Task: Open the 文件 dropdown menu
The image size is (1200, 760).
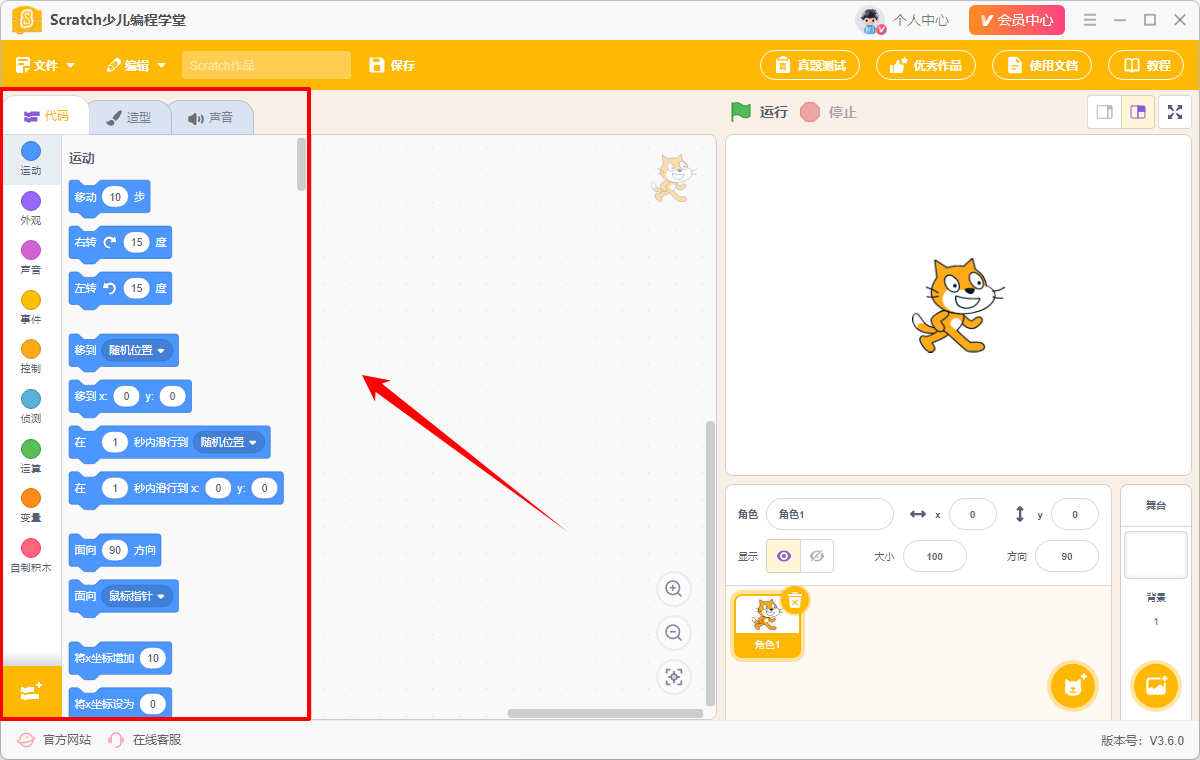Action: click(x=46, y=65)
